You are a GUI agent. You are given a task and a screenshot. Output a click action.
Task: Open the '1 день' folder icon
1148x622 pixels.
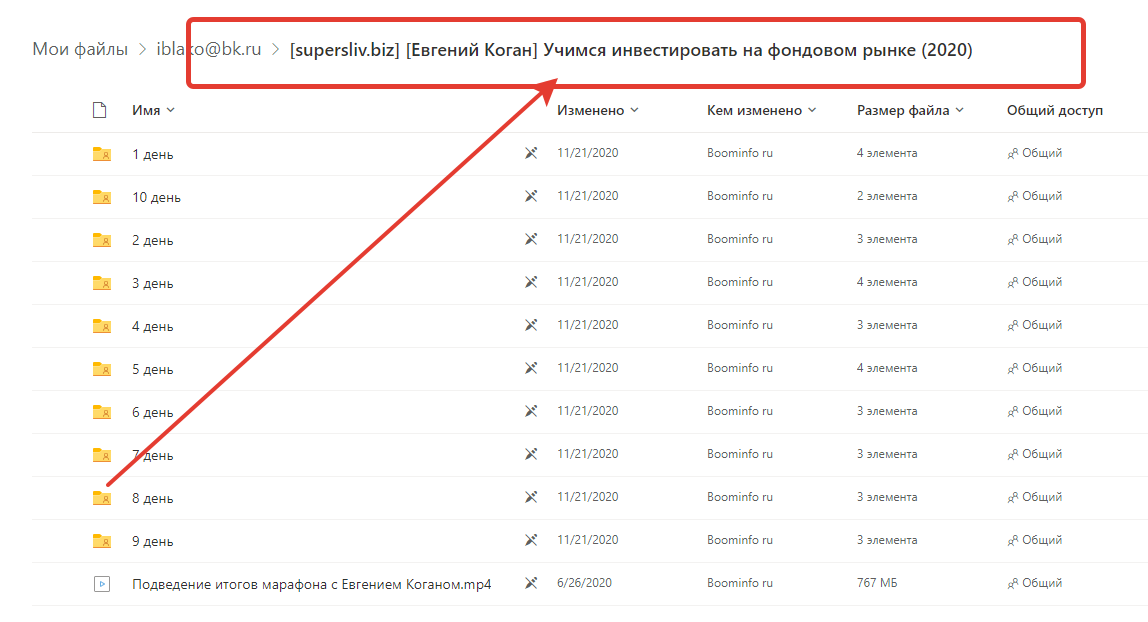(x=102, y=154)
